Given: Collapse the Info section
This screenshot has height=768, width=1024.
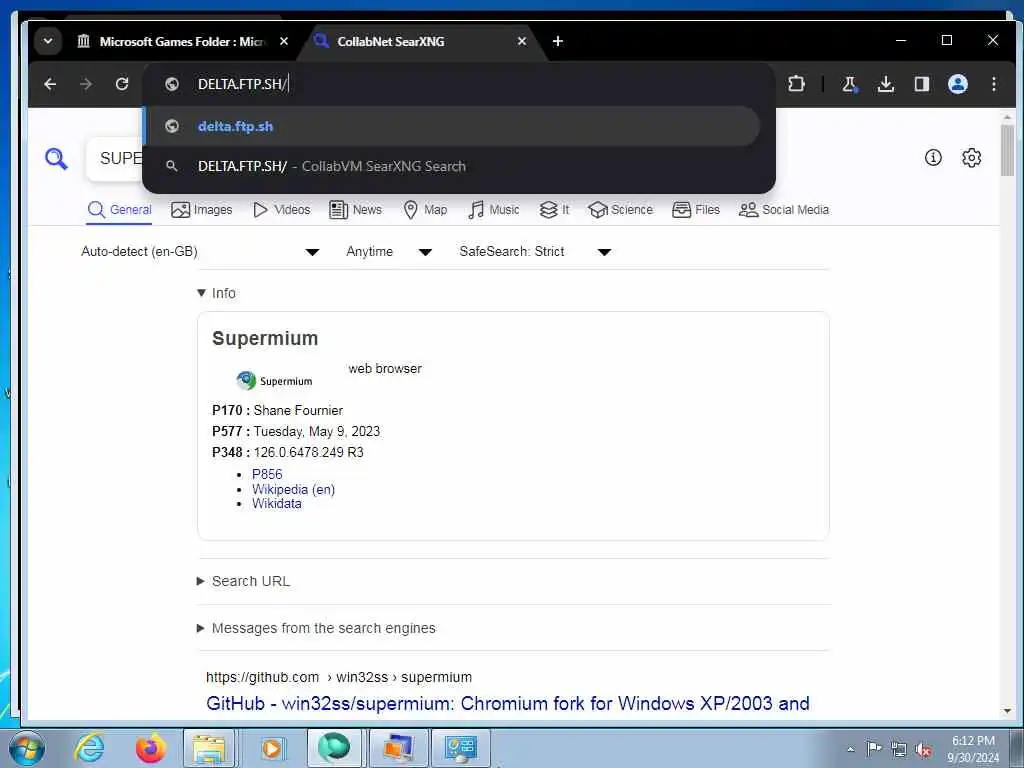Looking at the screenshot, I should [x=216, y=293].
